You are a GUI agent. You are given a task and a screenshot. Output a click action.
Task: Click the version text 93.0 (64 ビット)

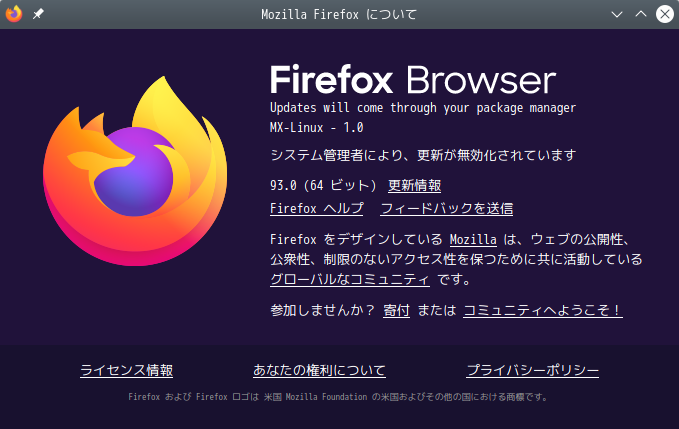[x=323, y=185]
